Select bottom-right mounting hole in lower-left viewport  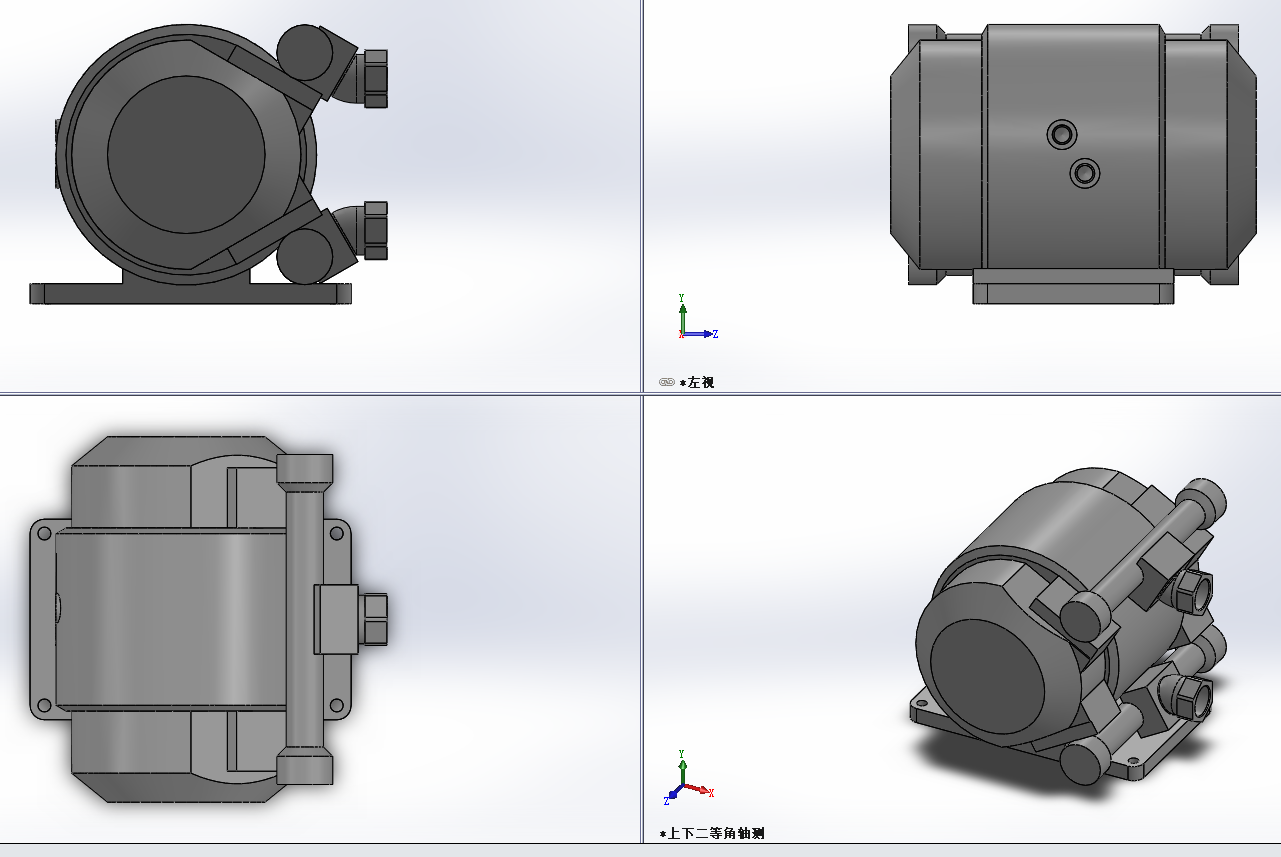pos(337,705)
